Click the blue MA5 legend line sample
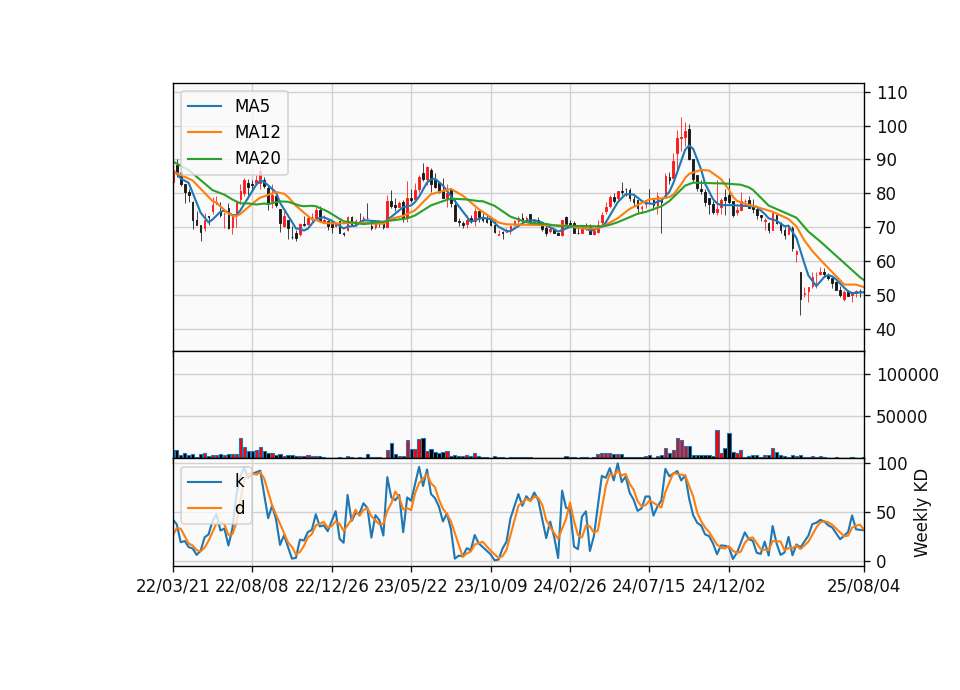 (x=204, y=106)
